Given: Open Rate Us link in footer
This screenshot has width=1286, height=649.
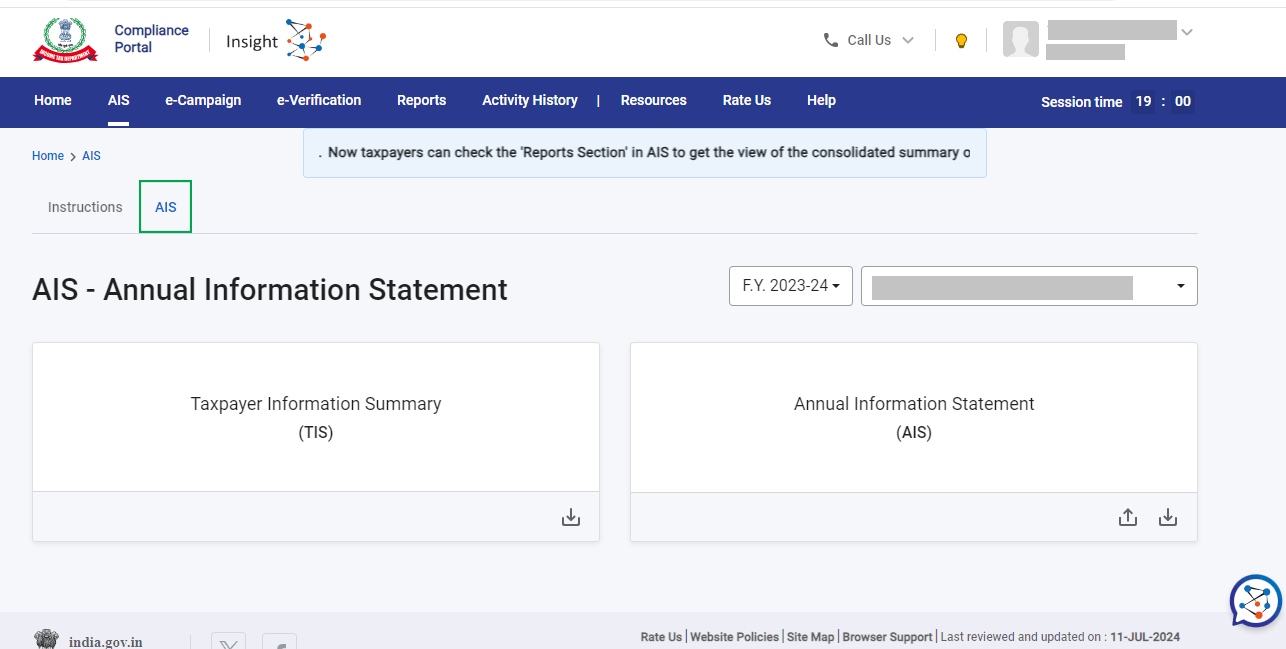Looking at the screenshot, I should (x=661, y=637).
